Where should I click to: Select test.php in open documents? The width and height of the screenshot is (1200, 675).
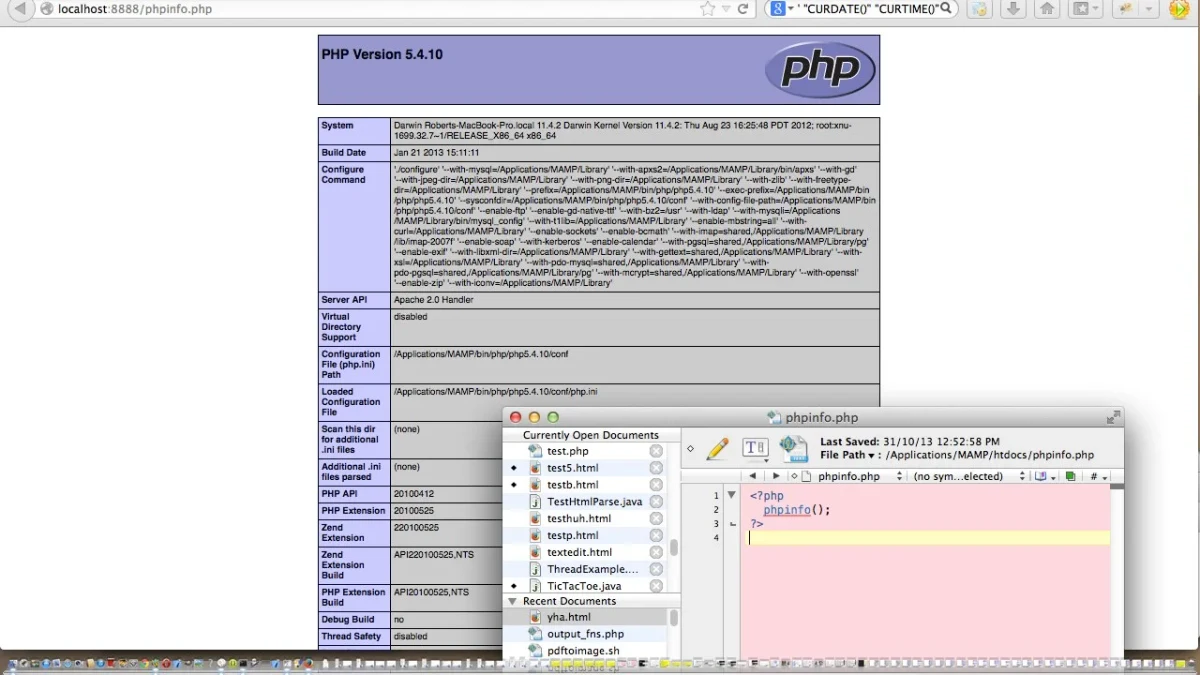pos(568,451)
